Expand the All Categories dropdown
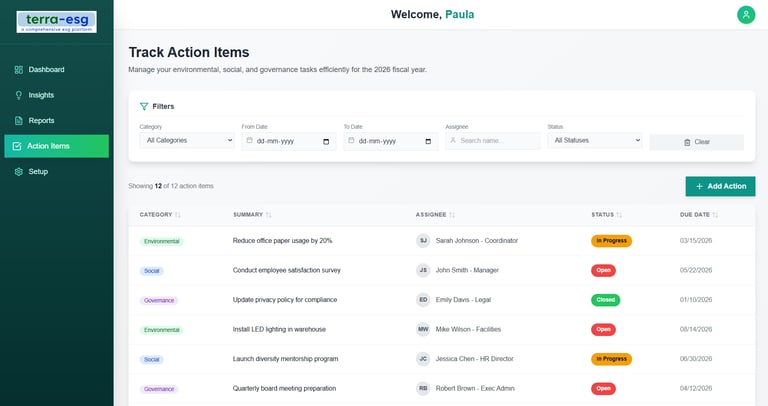Screen dimensions: 768x406 187,141
